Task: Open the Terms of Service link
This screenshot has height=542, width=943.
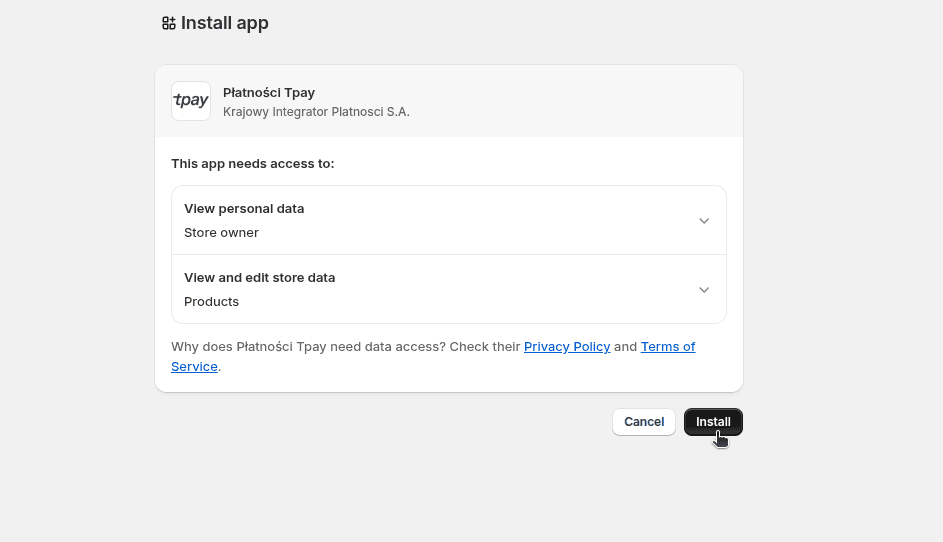Action: [667, 347]
